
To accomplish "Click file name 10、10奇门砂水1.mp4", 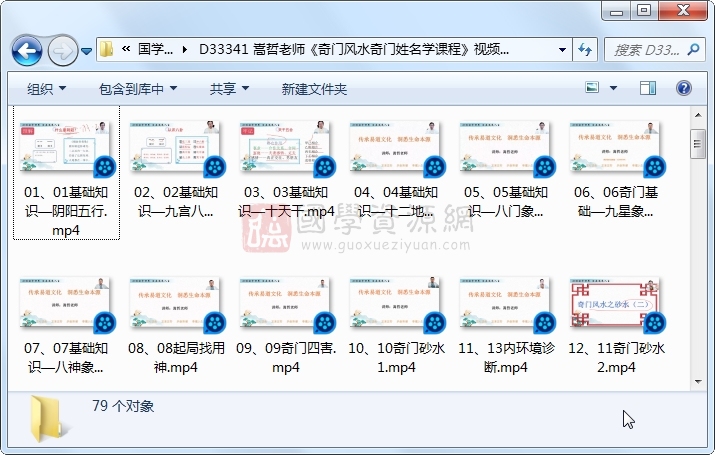I will pos(396,357).
